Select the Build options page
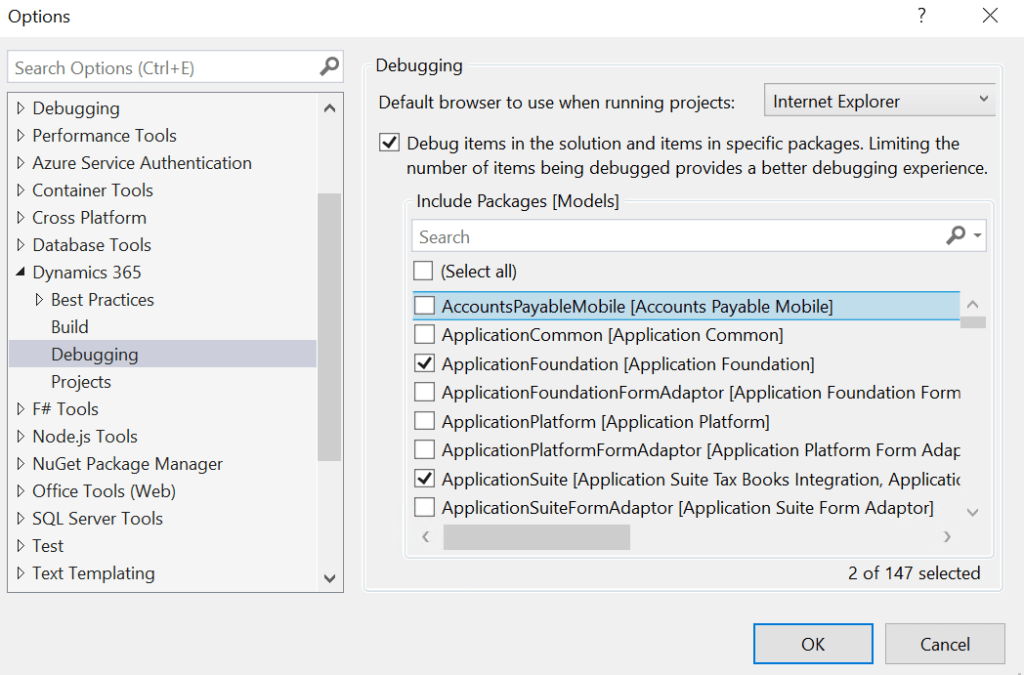Image resolution: width=1024 pixels, height=675 pixels. 70,327
